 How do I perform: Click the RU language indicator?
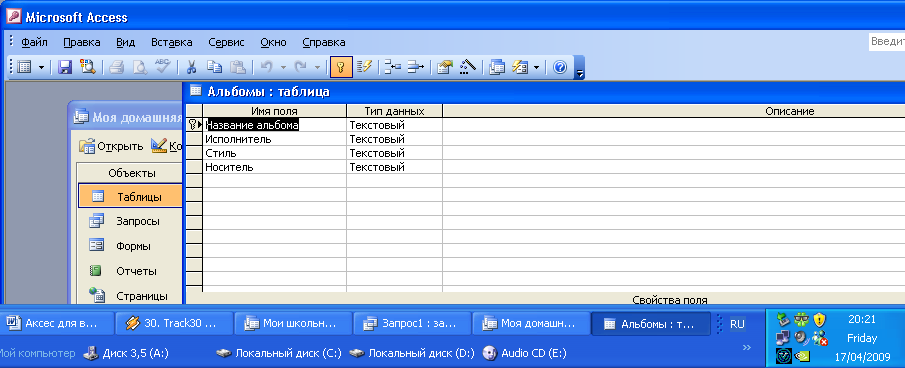point(737,324)
